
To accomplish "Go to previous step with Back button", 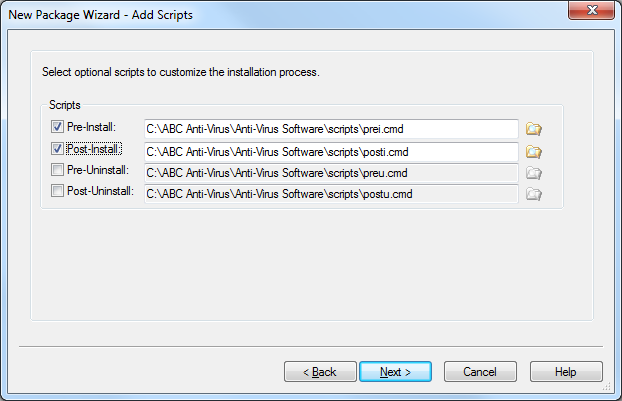I will 320,372.
